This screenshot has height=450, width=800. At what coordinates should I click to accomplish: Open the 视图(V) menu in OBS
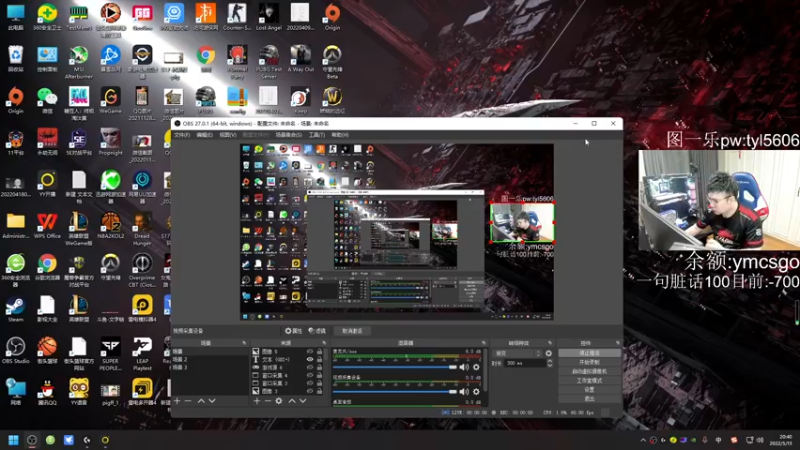coord(228,135)
